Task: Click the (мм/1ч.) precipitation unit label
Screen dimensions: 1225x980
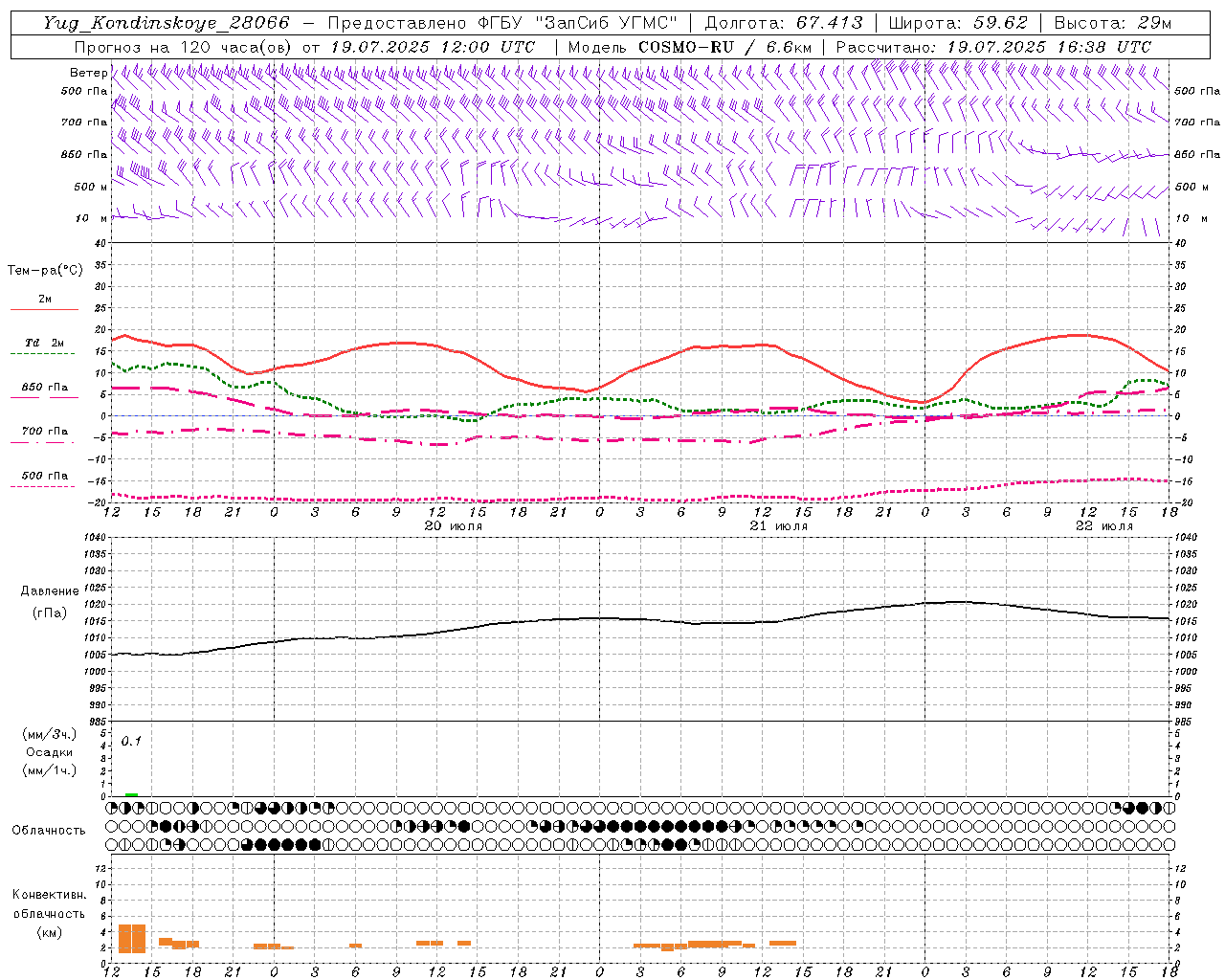Action: (48, 769)
